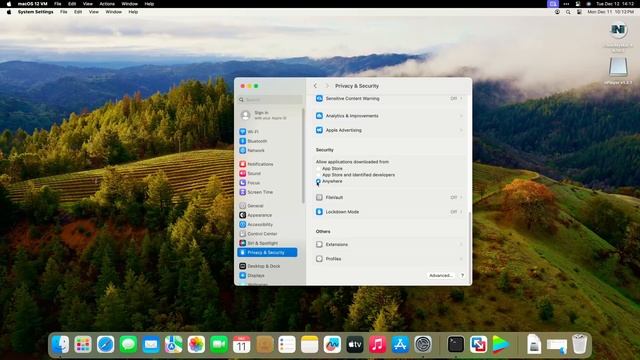Screen dimensions: 640x360
Task: Expand the Lockdown Mode row chevron
Action: coord(462,212)
